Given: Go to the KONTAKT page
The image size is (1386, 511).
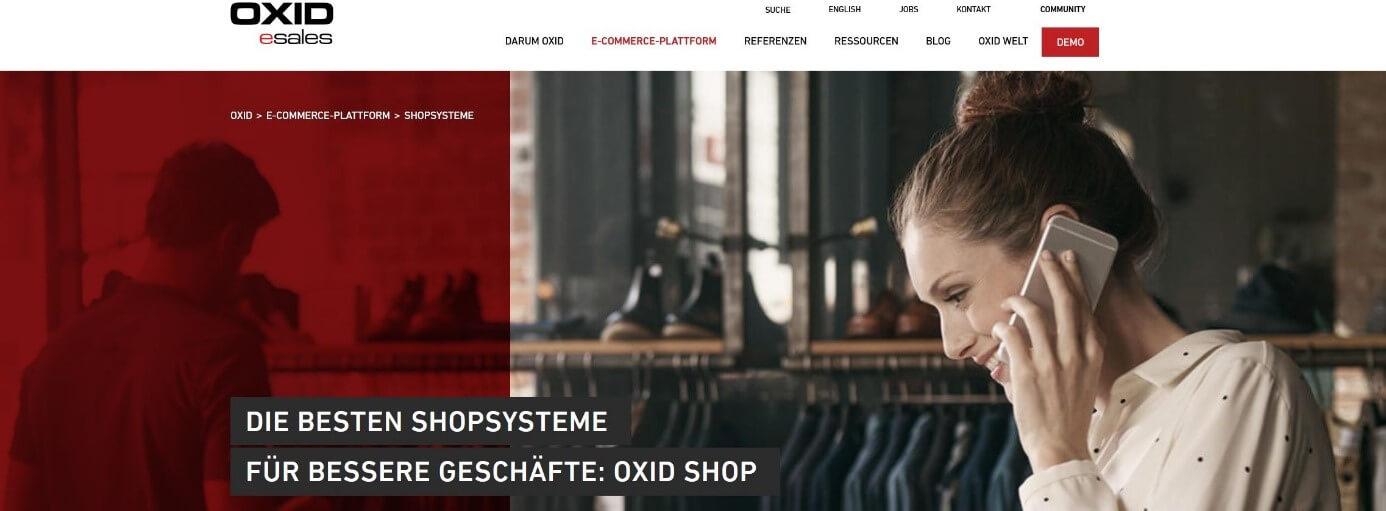Looking at the screenshot, I should (973, 10).
